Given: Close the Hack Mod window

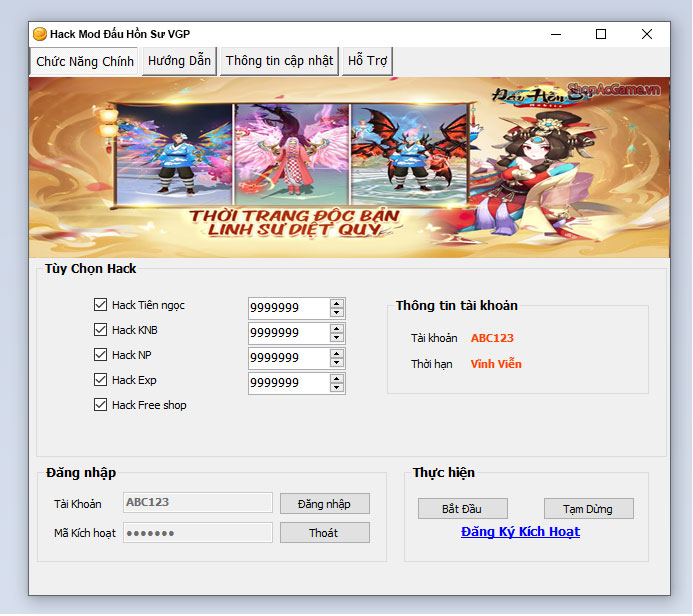Looking at the screenshot, I should 647,34.
